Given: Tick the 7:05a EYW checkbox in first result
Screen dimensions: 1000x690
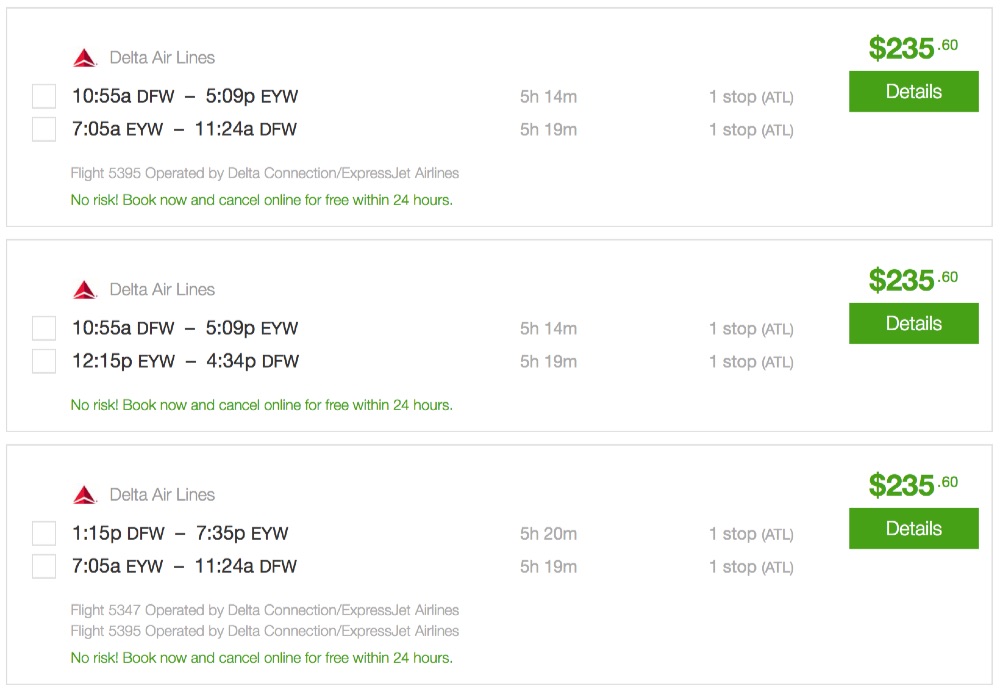Looking at the screenshot, I should coord(44,129).
